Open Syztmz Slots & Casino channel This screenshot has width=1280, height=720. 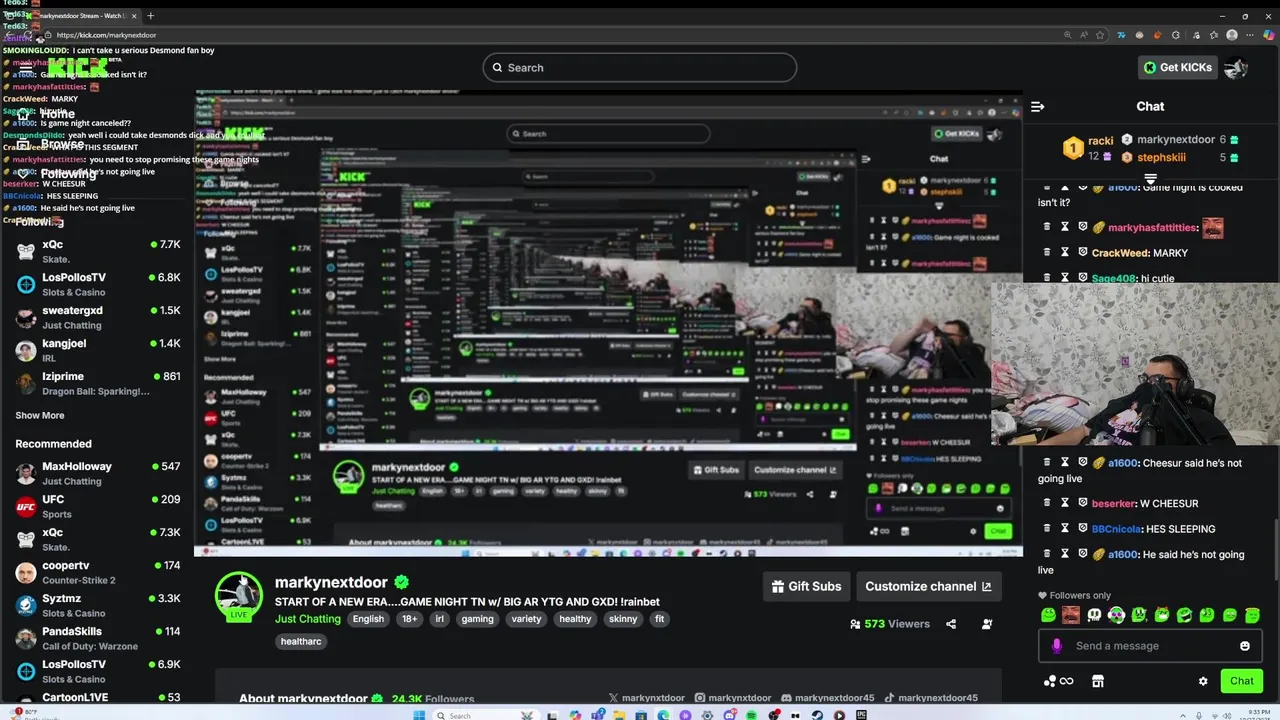(97, 605)
